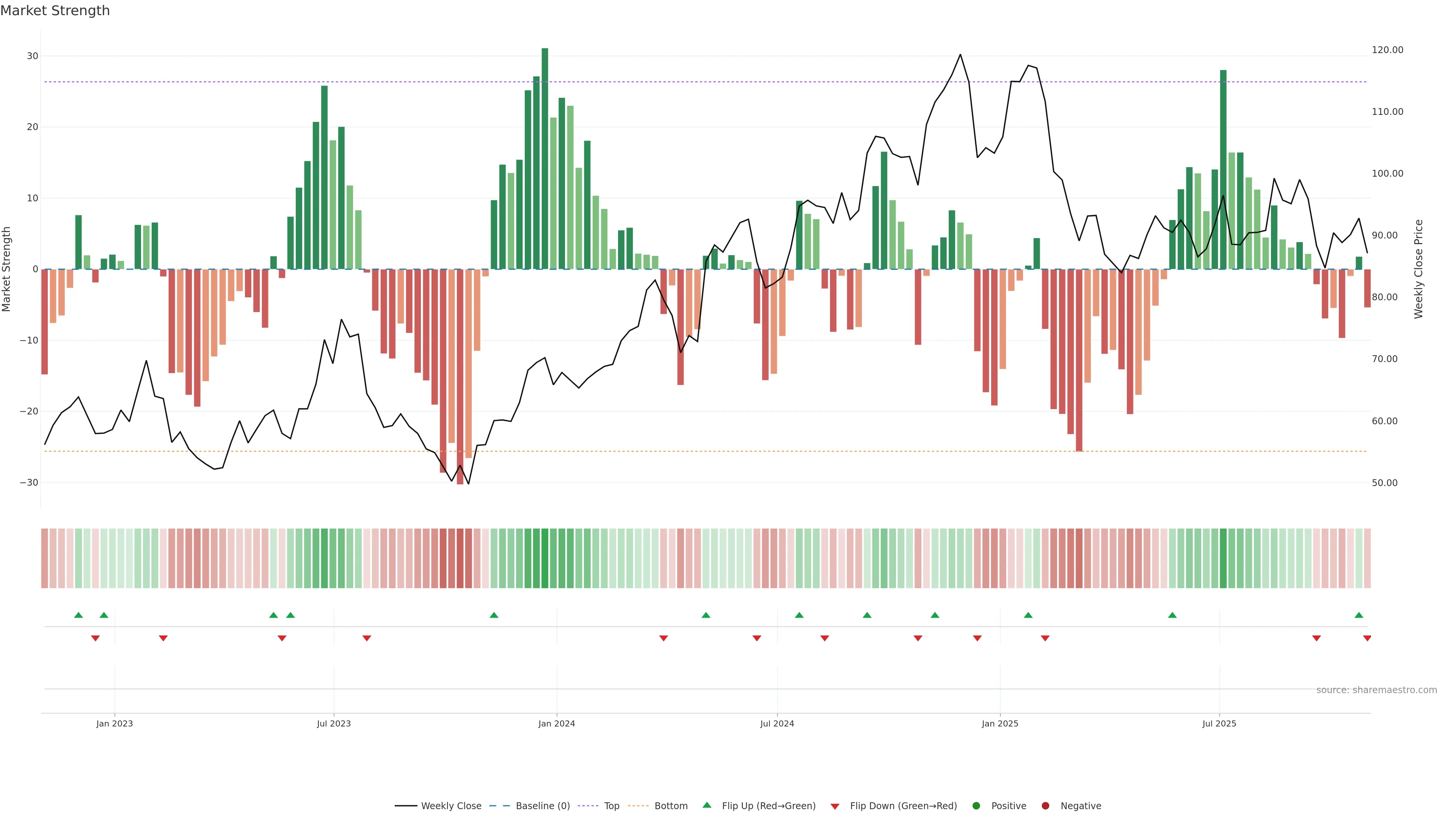The height and width of the screenshot is (819, 1456).
Task: Click the first green flip-up triangle marker
Action: pos(78,615)
